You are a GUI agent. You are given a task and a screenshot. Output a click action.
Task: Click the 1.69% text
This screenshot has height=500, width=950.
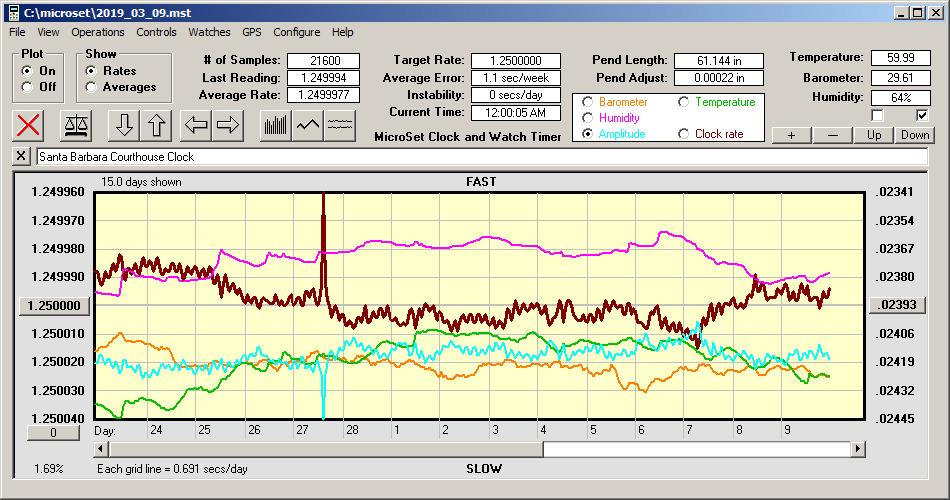pyautogui.click(x=48, y=468)
